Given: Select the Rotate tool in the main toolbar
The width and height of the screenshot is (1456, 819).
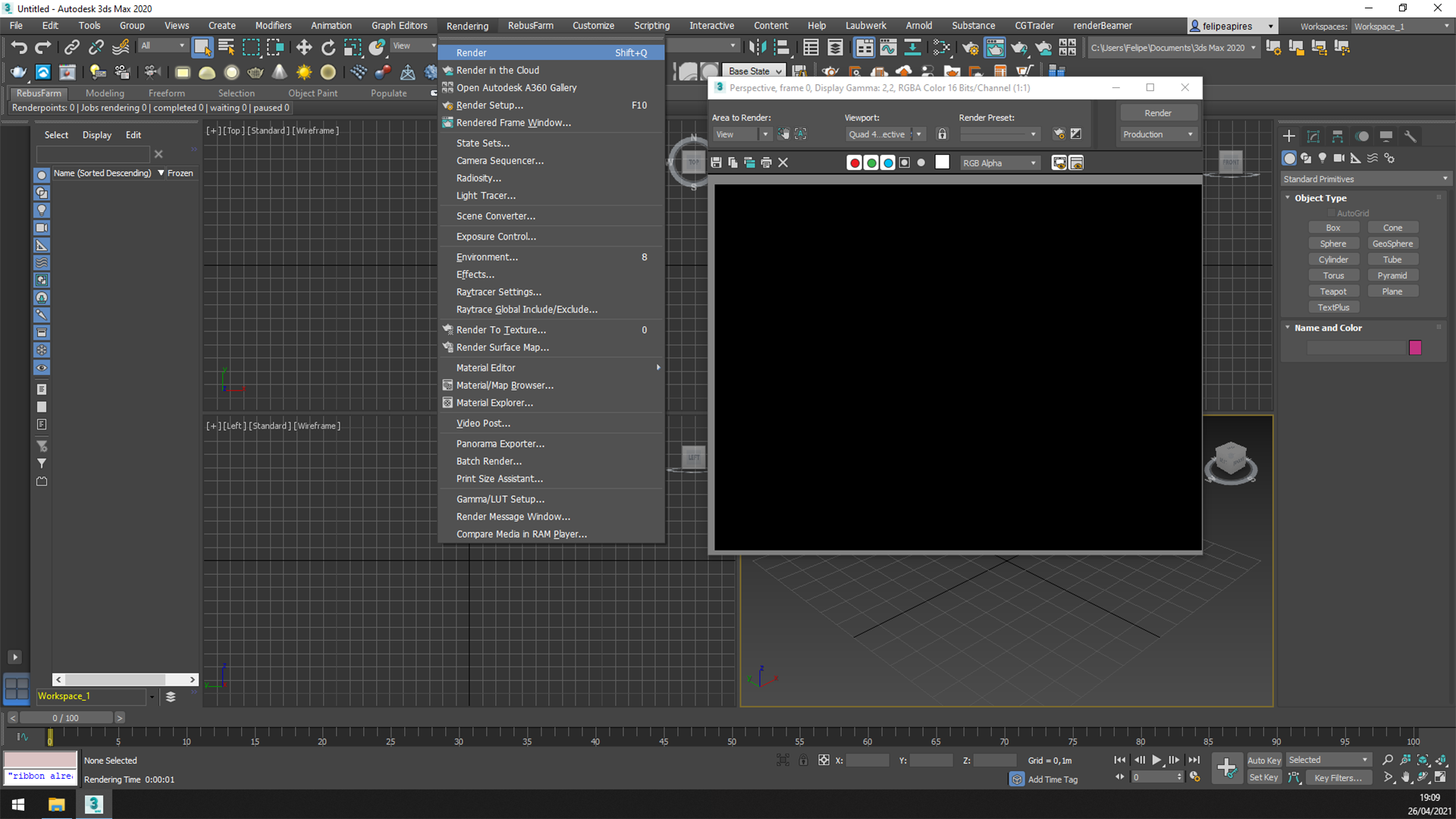Looking at the screenshot, I should tap(328, 48).
